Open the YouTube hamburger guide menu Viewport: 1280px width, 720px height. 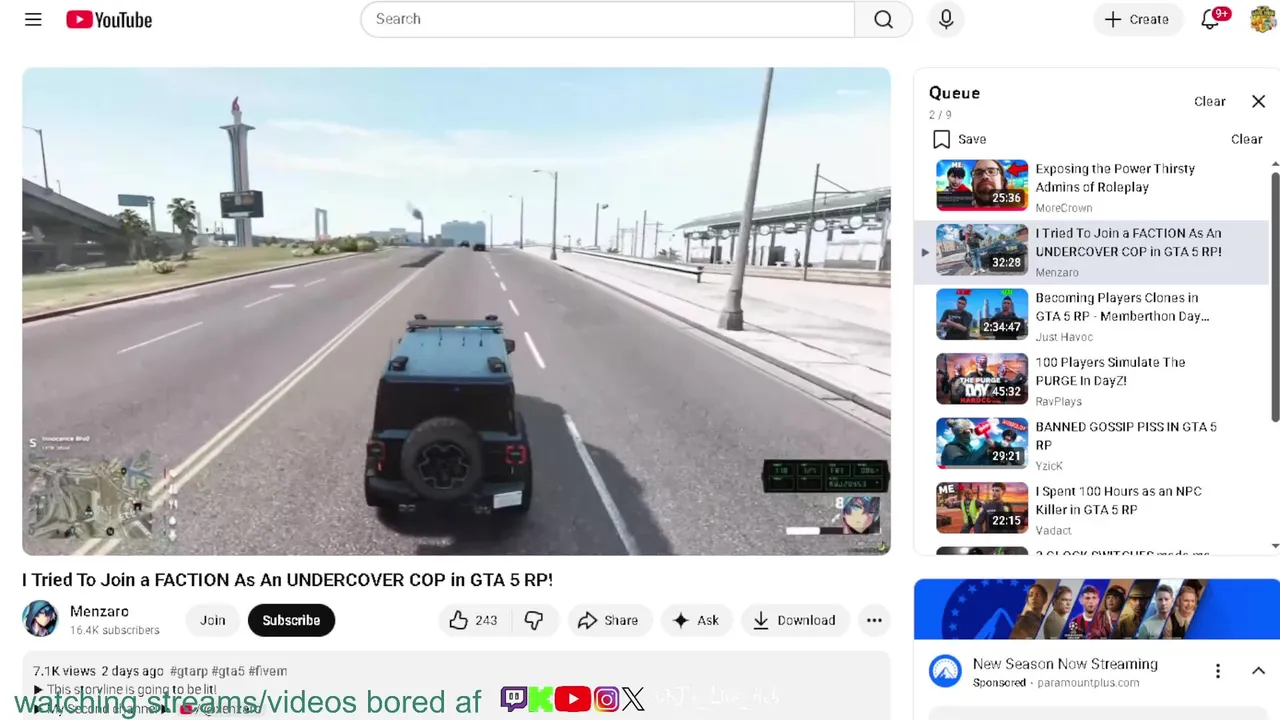[33, 19]
